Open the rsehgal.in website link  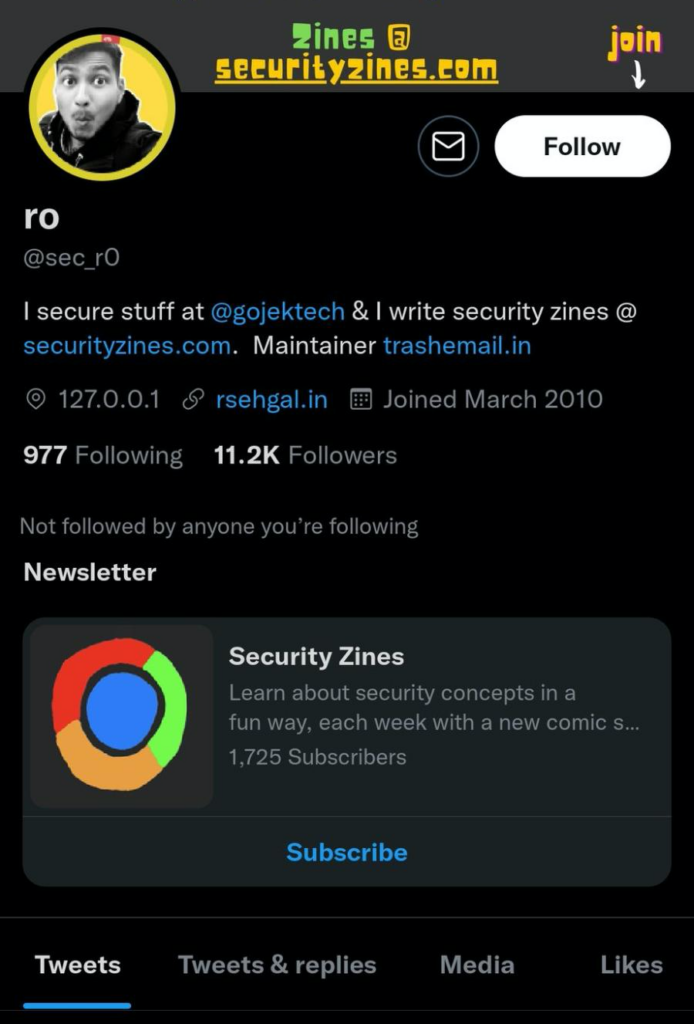(271, 400)
